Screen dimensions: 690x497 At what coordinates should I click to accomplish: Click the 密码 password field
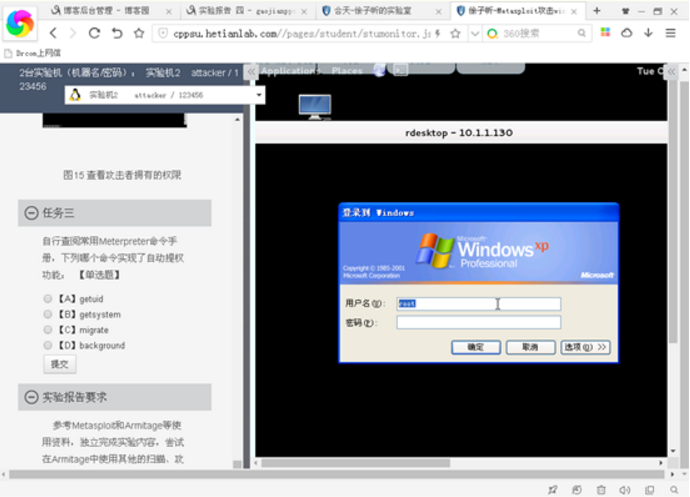click(x=478, y=323)
